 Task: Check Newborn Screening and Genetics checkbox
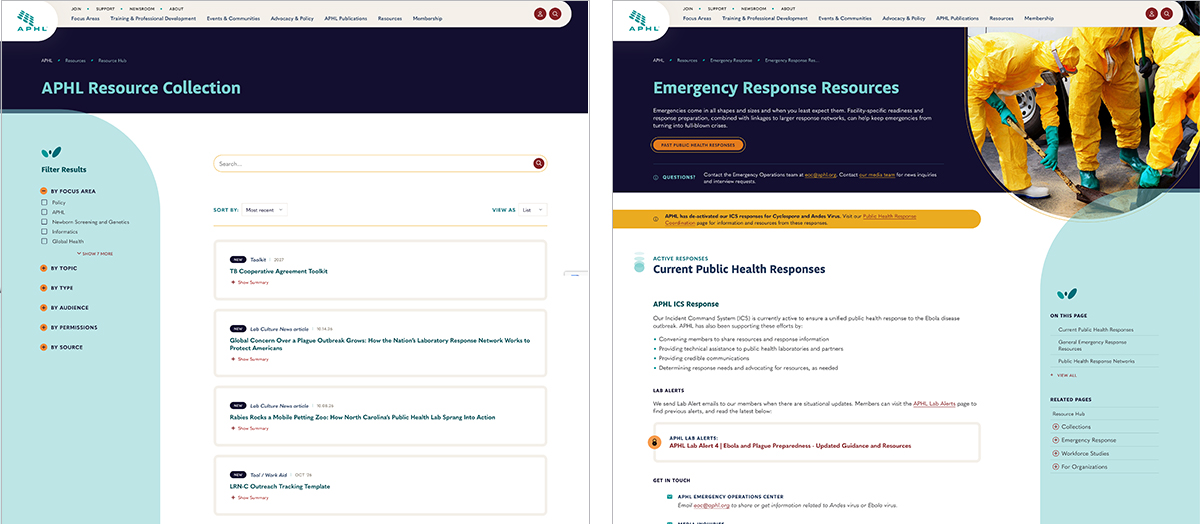pyautogui.click(x=44, y=222)
